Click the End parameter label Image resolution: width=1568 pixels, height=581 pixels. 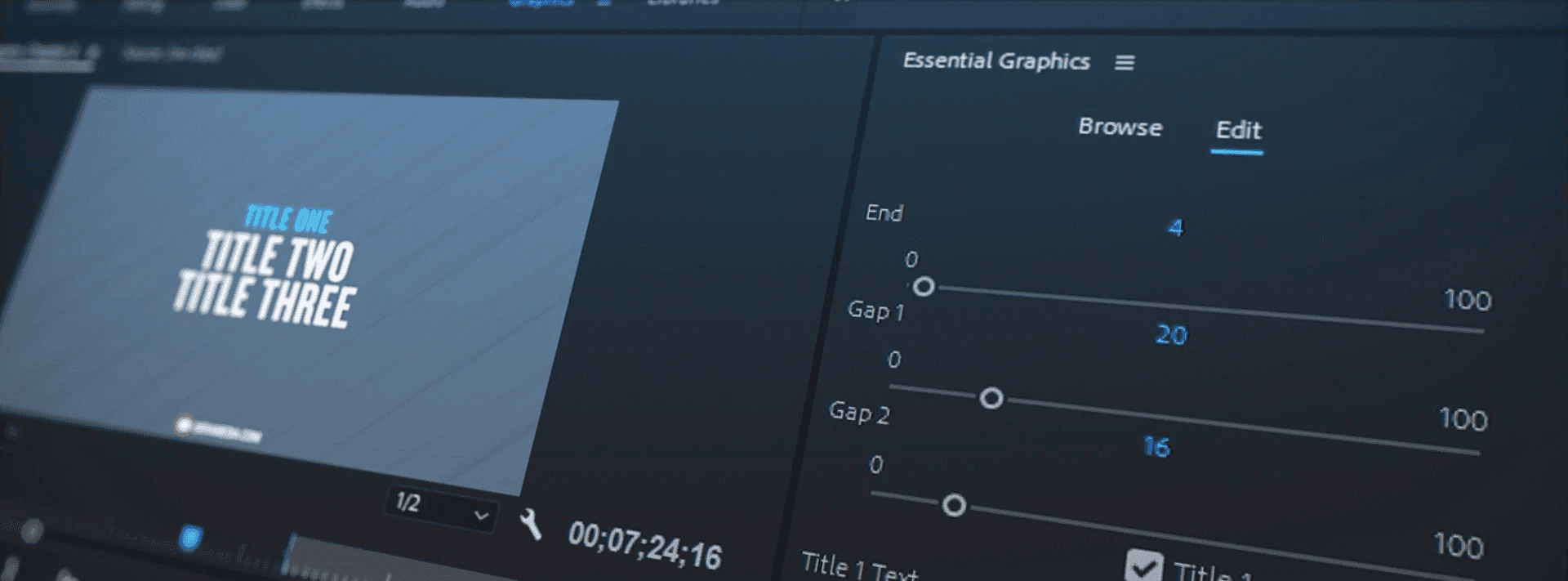pyautogui.click(x=884, y=213)
